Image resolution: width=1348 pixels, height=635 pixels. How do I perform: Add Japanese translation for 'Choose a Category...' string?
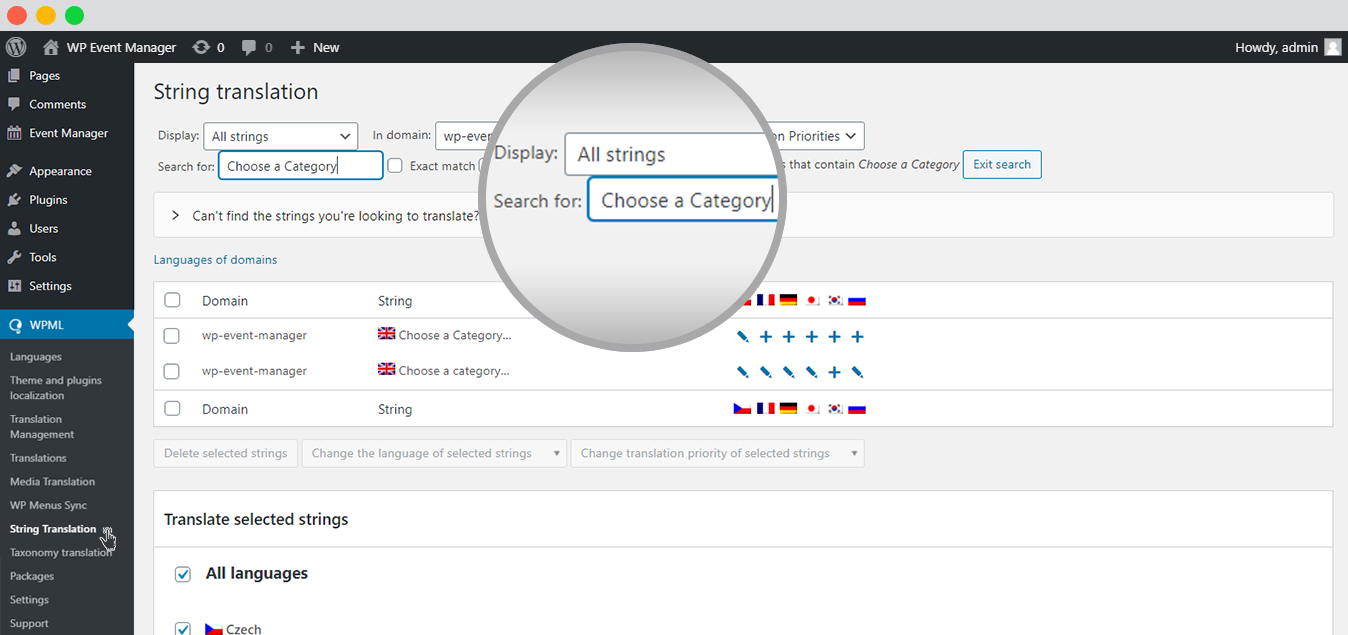(x=812, y=337)
